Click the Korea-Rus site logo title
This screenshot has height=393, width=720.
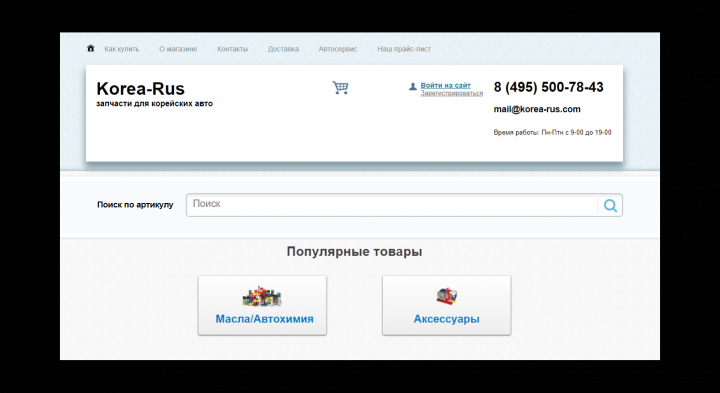point(141,89)
